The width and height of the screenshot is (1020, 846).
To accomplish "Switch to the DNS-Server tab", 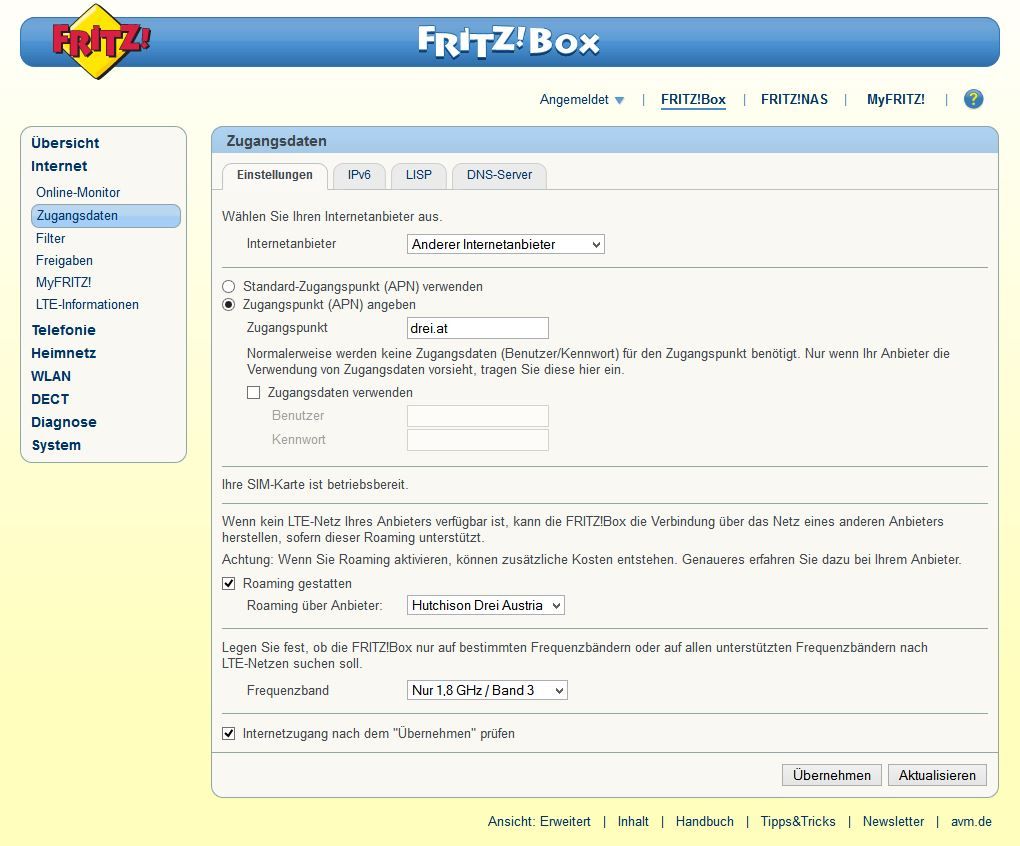I will coord(499,175).
